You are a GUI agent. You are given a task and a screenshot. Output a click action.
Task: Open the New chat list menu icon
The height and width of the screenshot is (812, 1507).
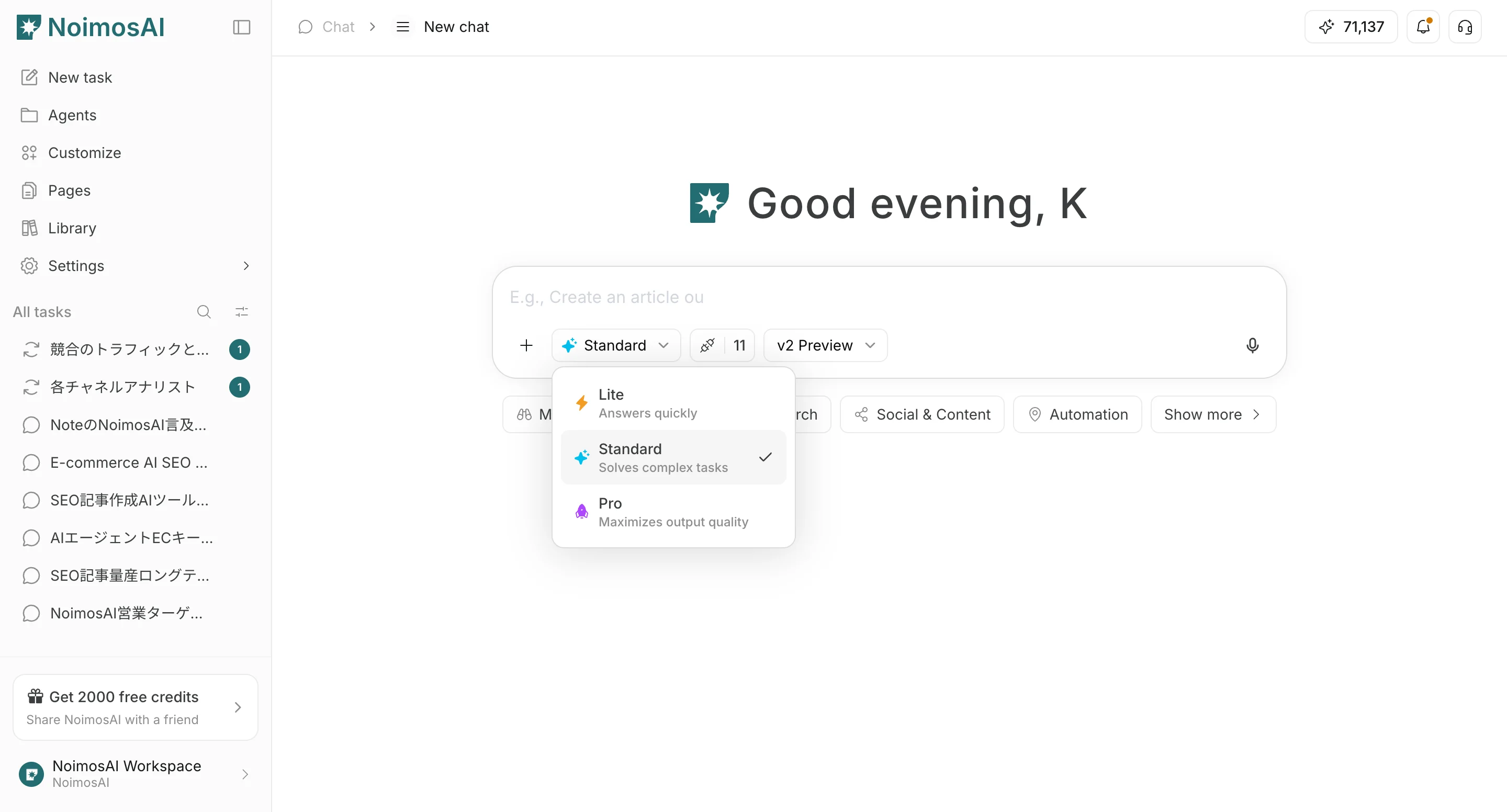click(x=402, y=27)
